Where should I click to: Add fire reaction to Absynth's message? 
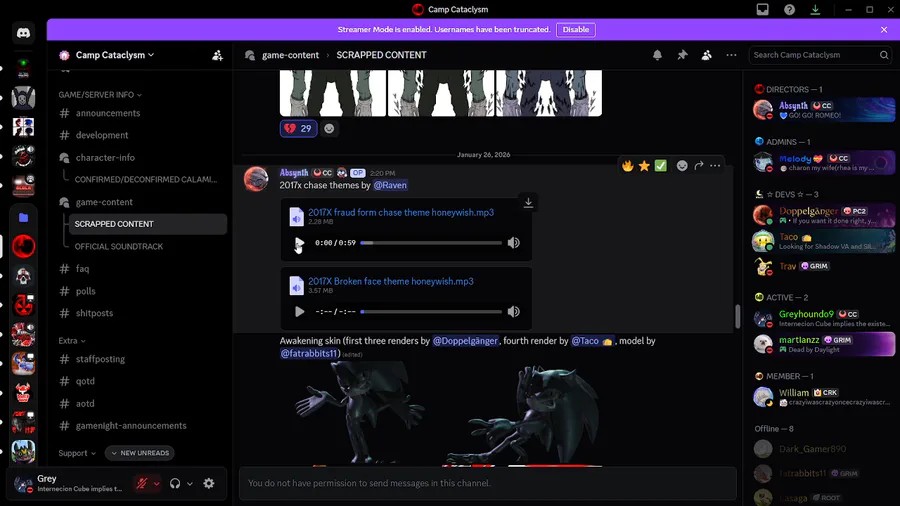pyautogui.click(x=628, y=166)
